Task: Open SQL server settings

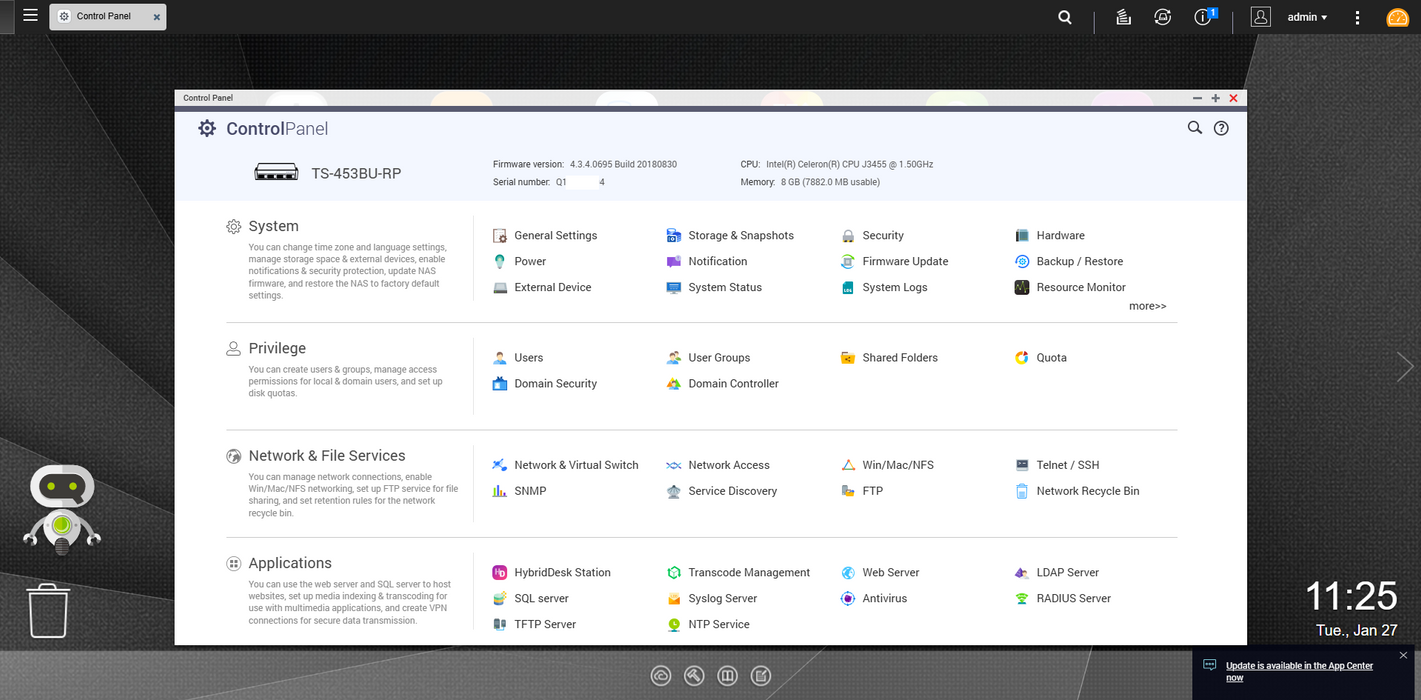Action: click(531, 599)
